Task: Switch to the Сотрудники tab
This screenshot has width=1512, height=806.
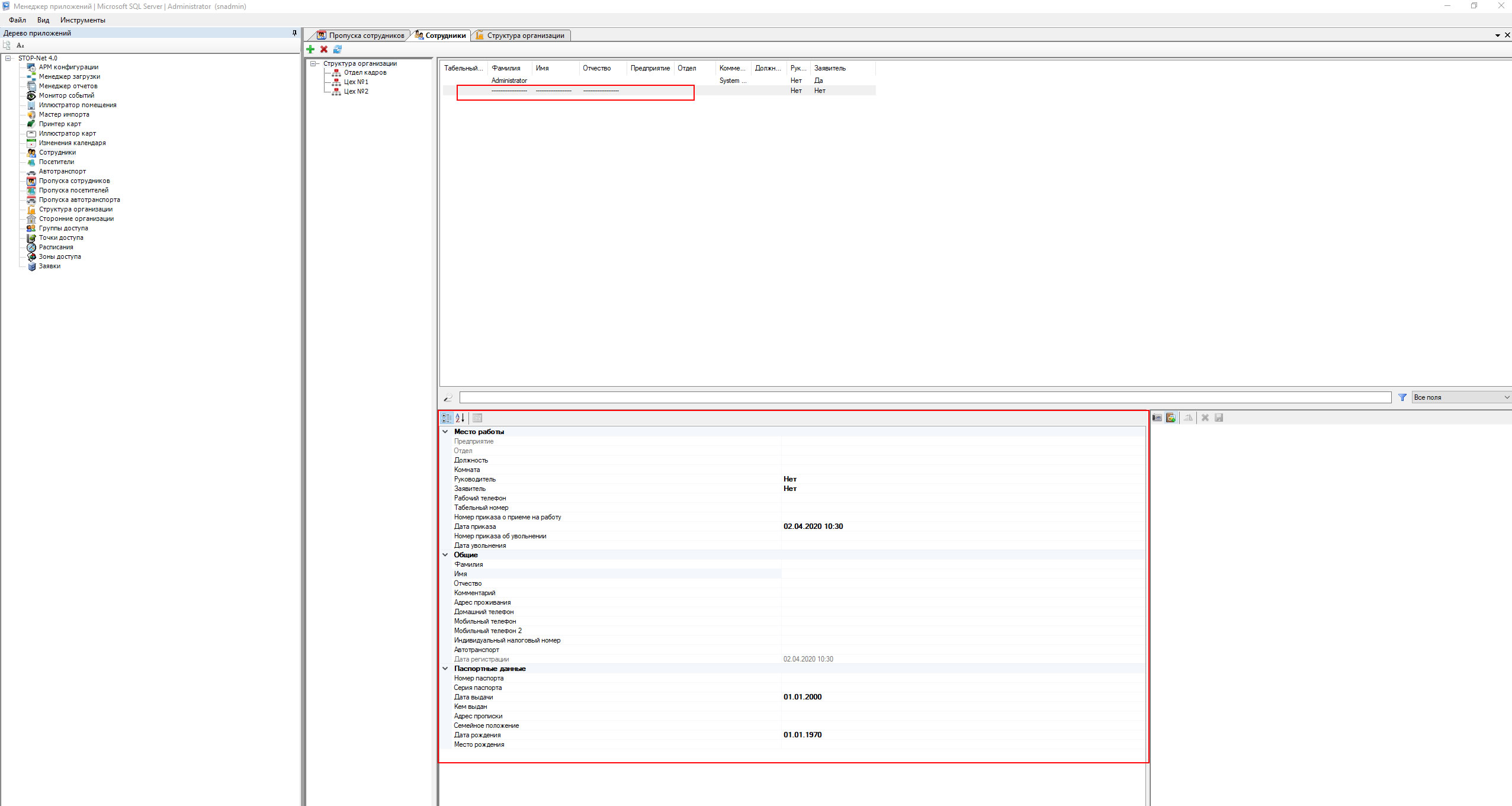Action: pos(441,36)
